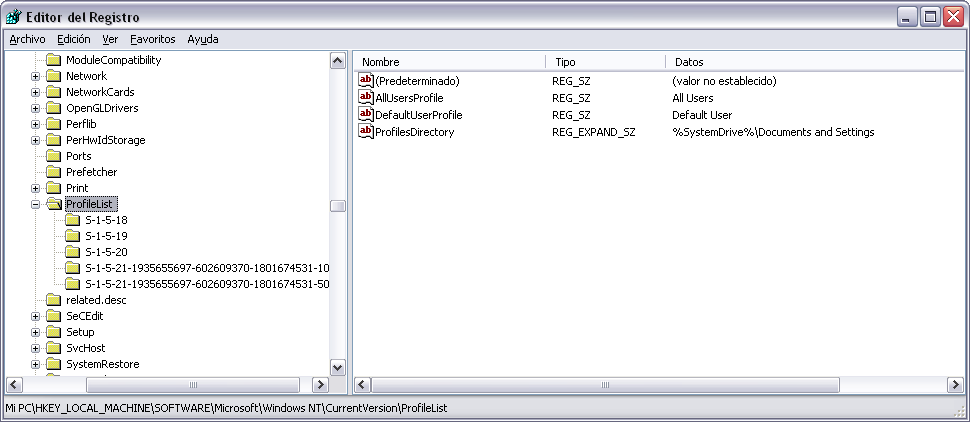Select the S-1-5-19 key
Image resolution: width=970 pixels, height=422 pixels.
106,236
